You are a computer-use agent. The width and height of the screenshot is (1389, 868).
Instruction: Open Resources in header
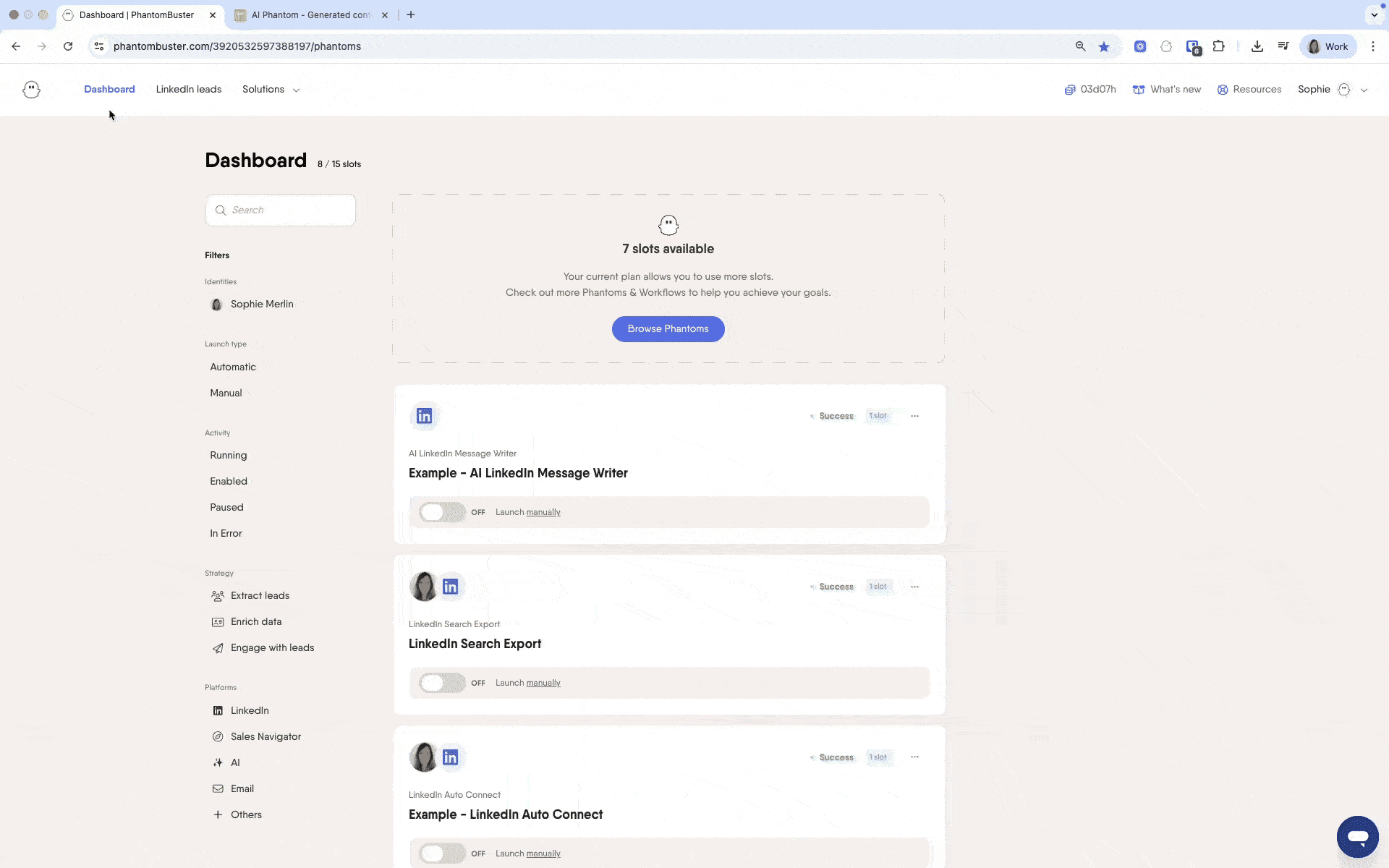1249,90
